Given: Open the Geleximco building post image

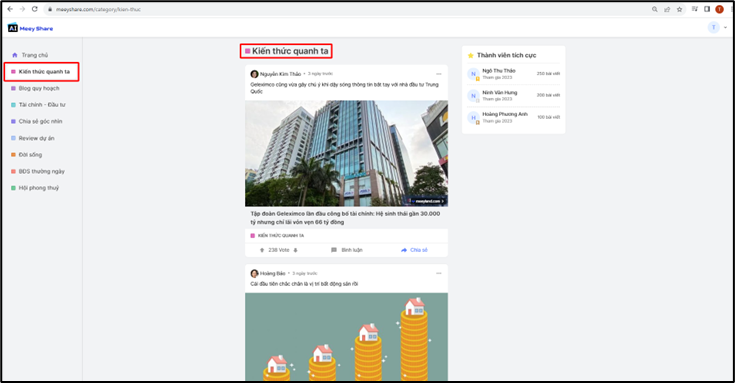Looking at the screenshot, I should pyautogui.click(x=346, y=153).
